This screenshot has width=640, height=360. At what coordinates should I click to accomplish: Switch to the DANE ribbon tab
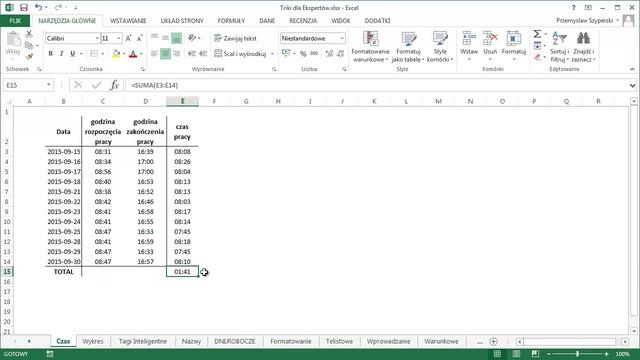pyautogui.click(x=267, y=20)
